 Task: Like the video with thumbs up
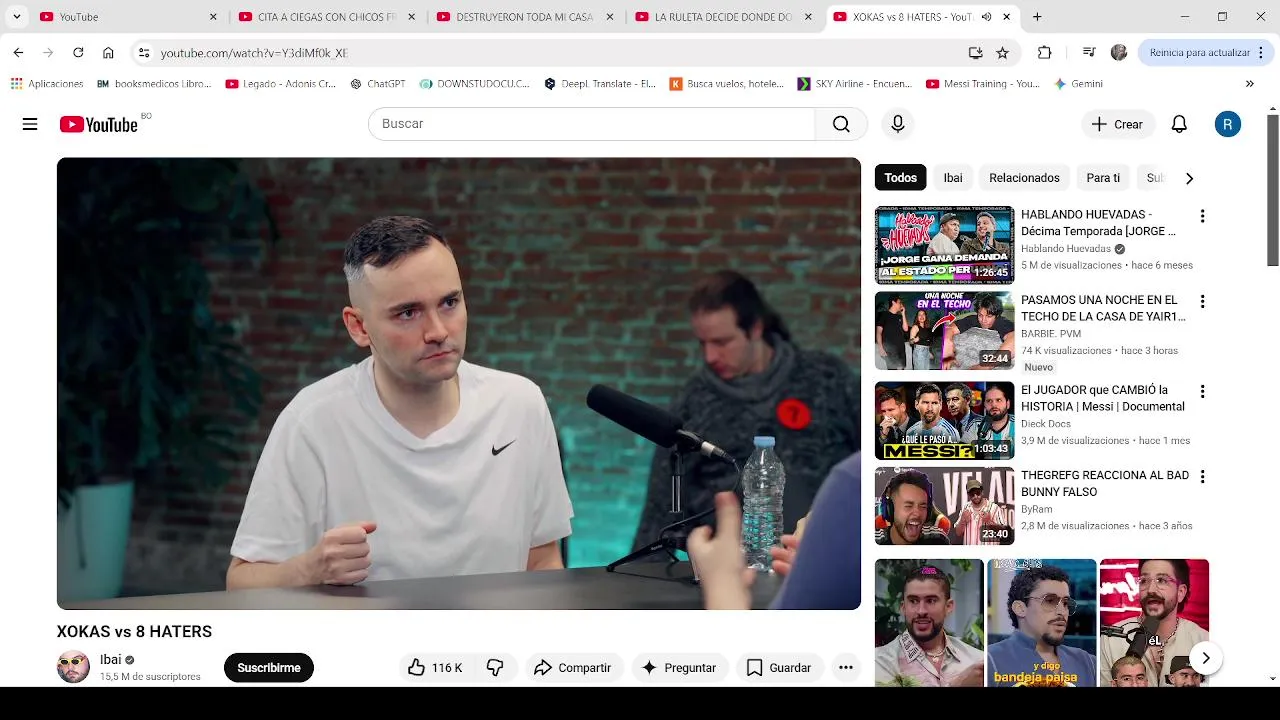(x=435, y=667)
